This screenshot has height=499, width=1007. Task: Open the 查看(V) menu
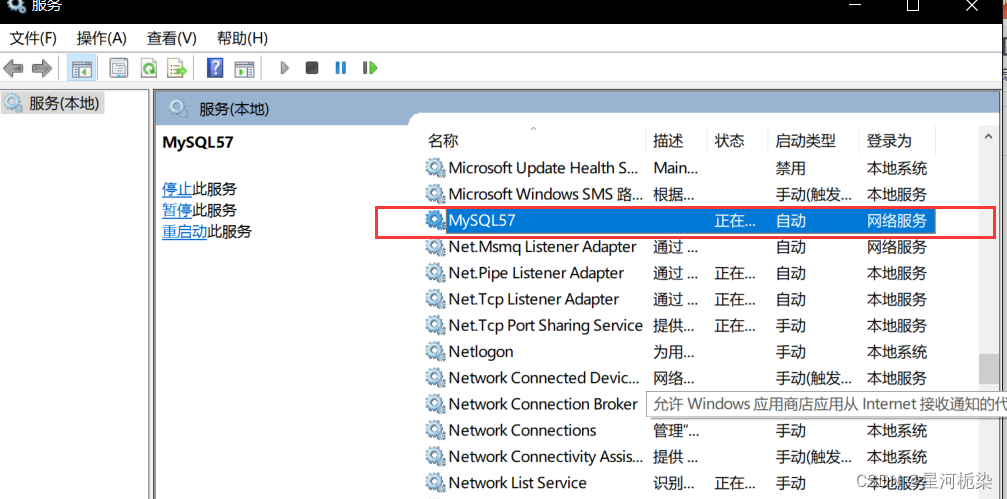(171, 39)
